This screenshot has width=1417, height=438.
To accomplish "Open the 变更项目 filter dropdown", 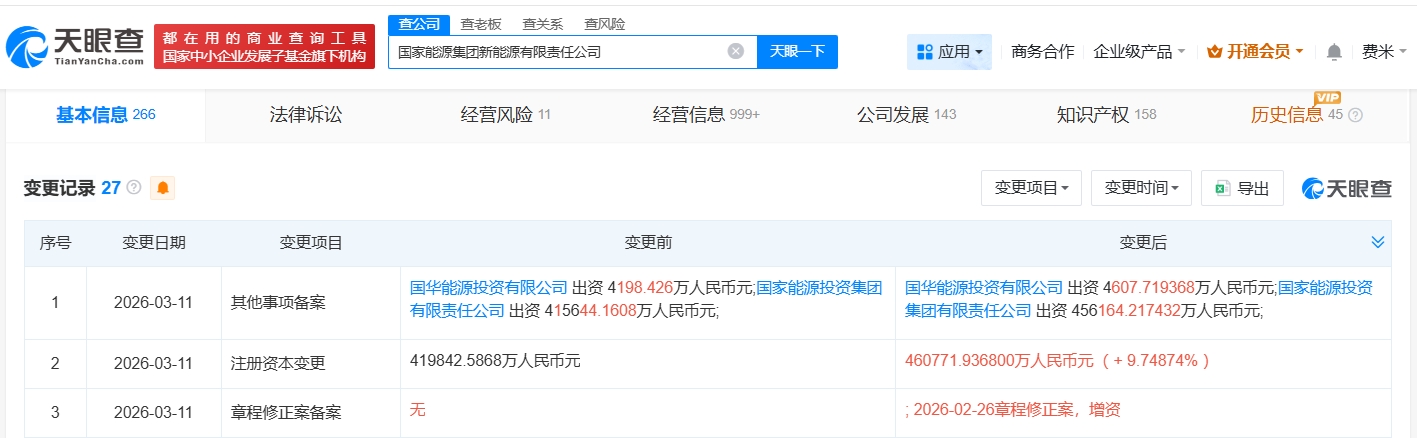I will click(1031, 188).
